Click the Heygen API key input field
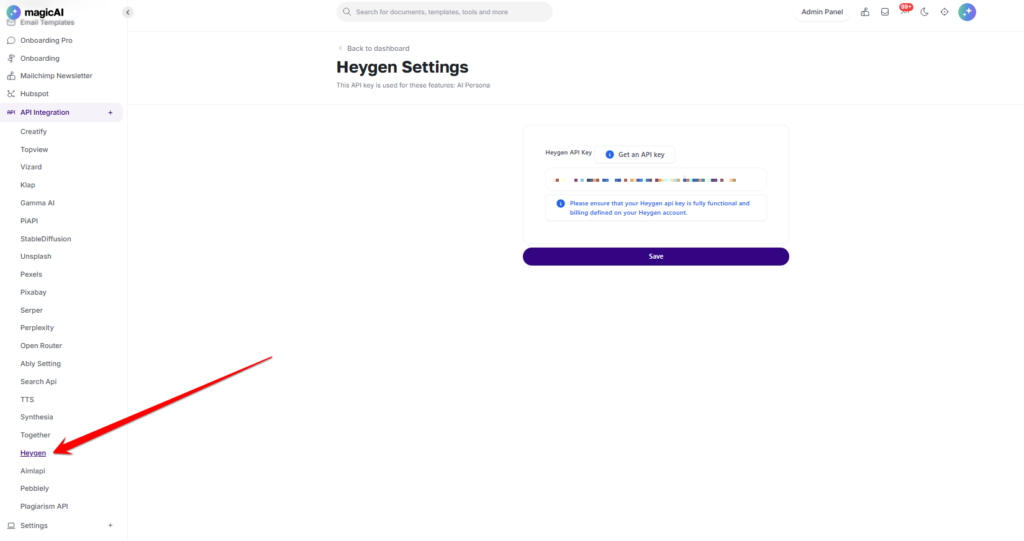This screenshot has width=1024, height=541. pyautogui.click(x=656, y=180)
